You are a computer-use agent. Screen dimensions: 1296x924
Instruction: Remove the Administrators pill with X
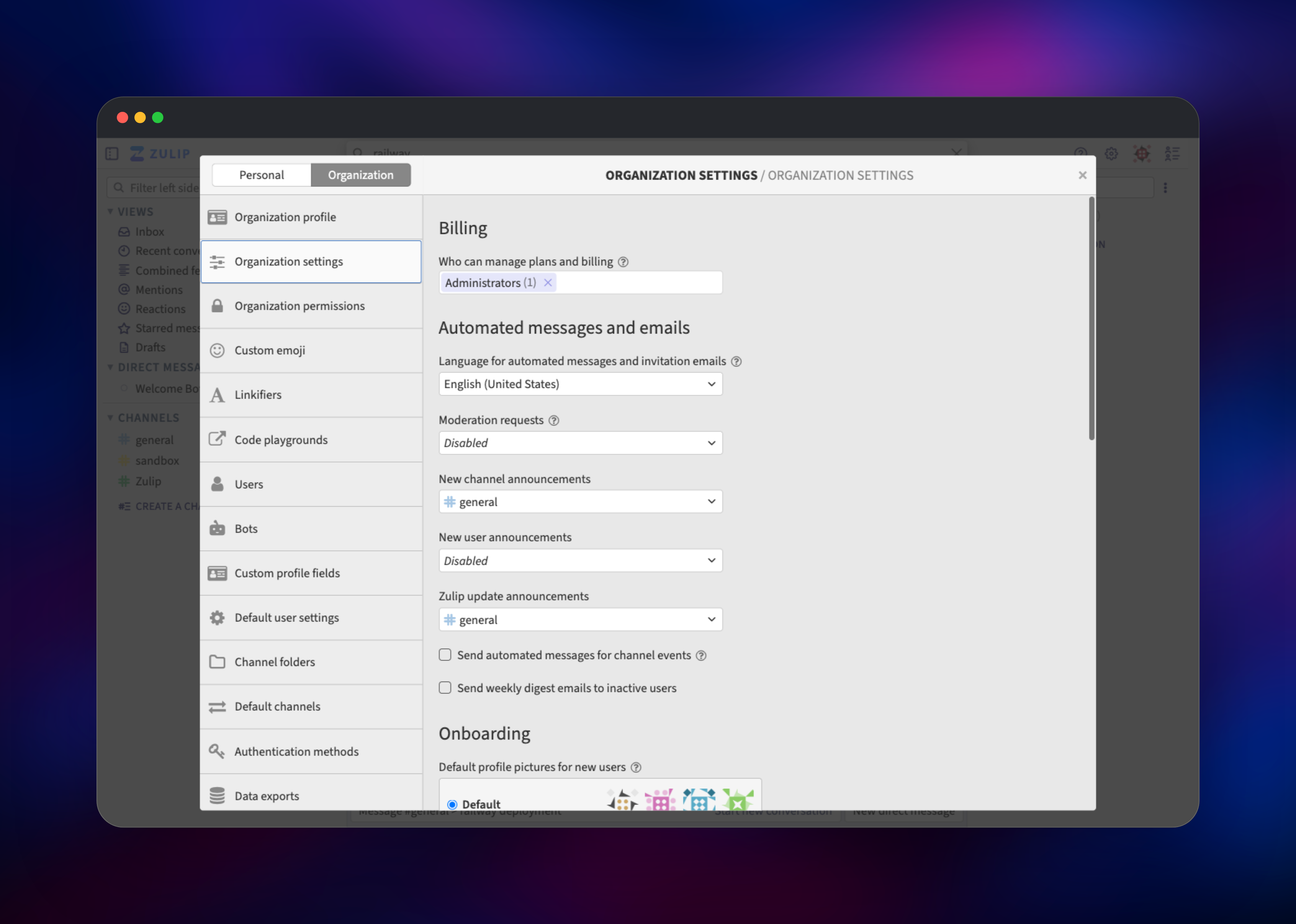548,283
